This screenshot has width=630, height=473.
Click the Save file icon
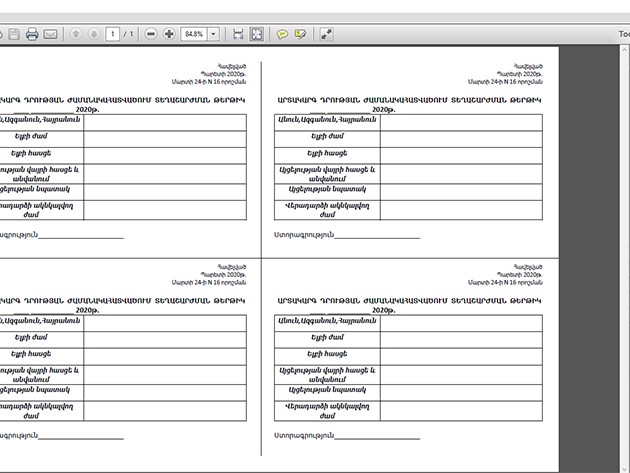tap(13, 34)
